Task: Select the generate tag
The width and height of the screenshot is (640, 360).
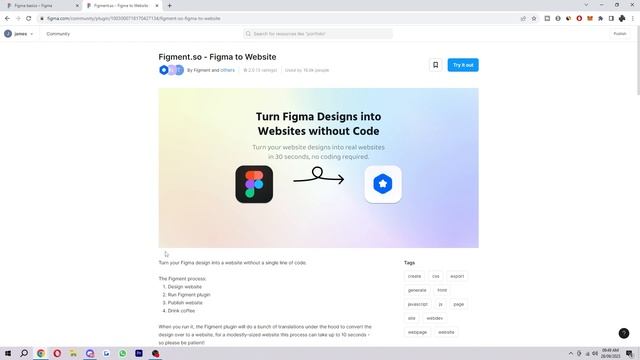Action: pyautogui.click(x=417, y=290)
